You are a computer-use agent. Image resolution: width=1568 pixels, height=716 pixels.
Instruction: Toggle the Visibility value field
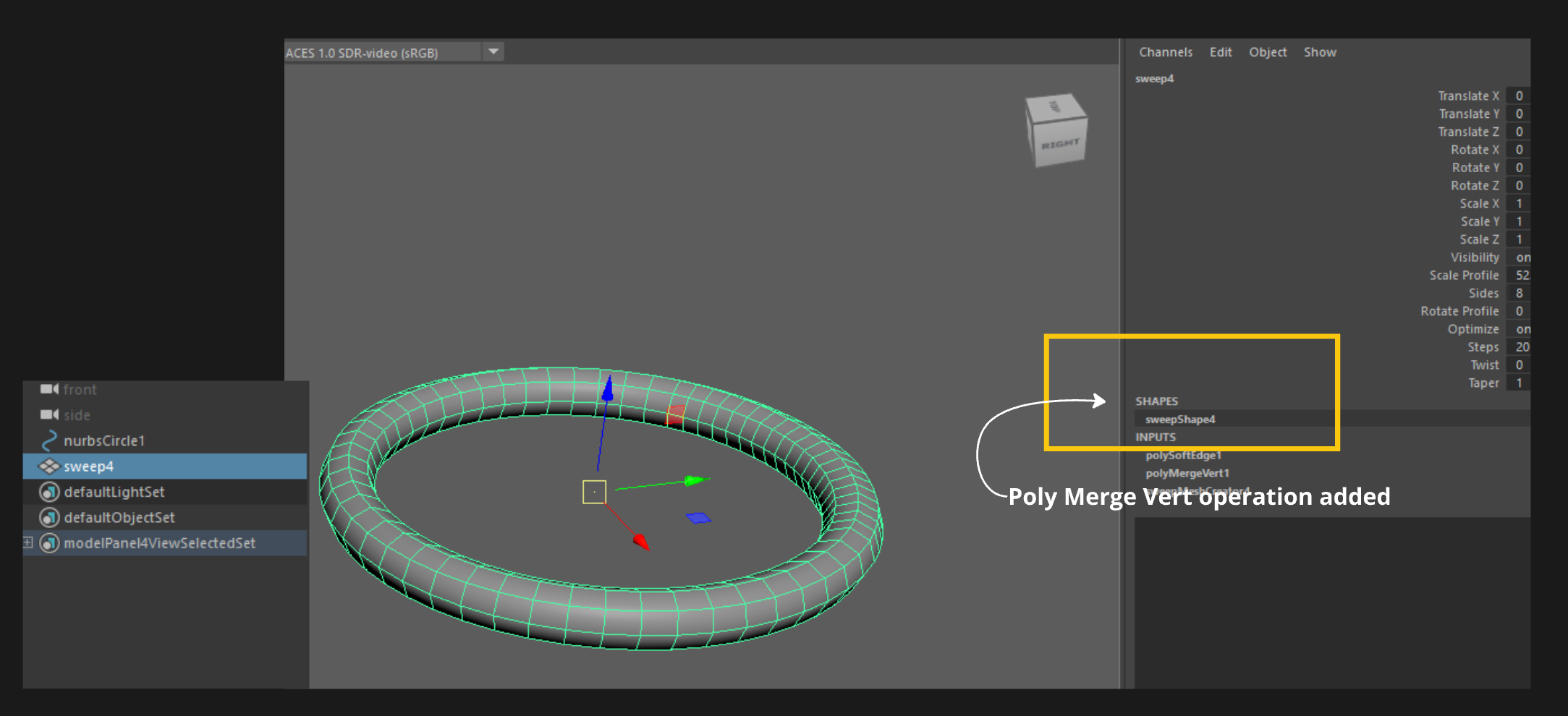point(1522,257)
